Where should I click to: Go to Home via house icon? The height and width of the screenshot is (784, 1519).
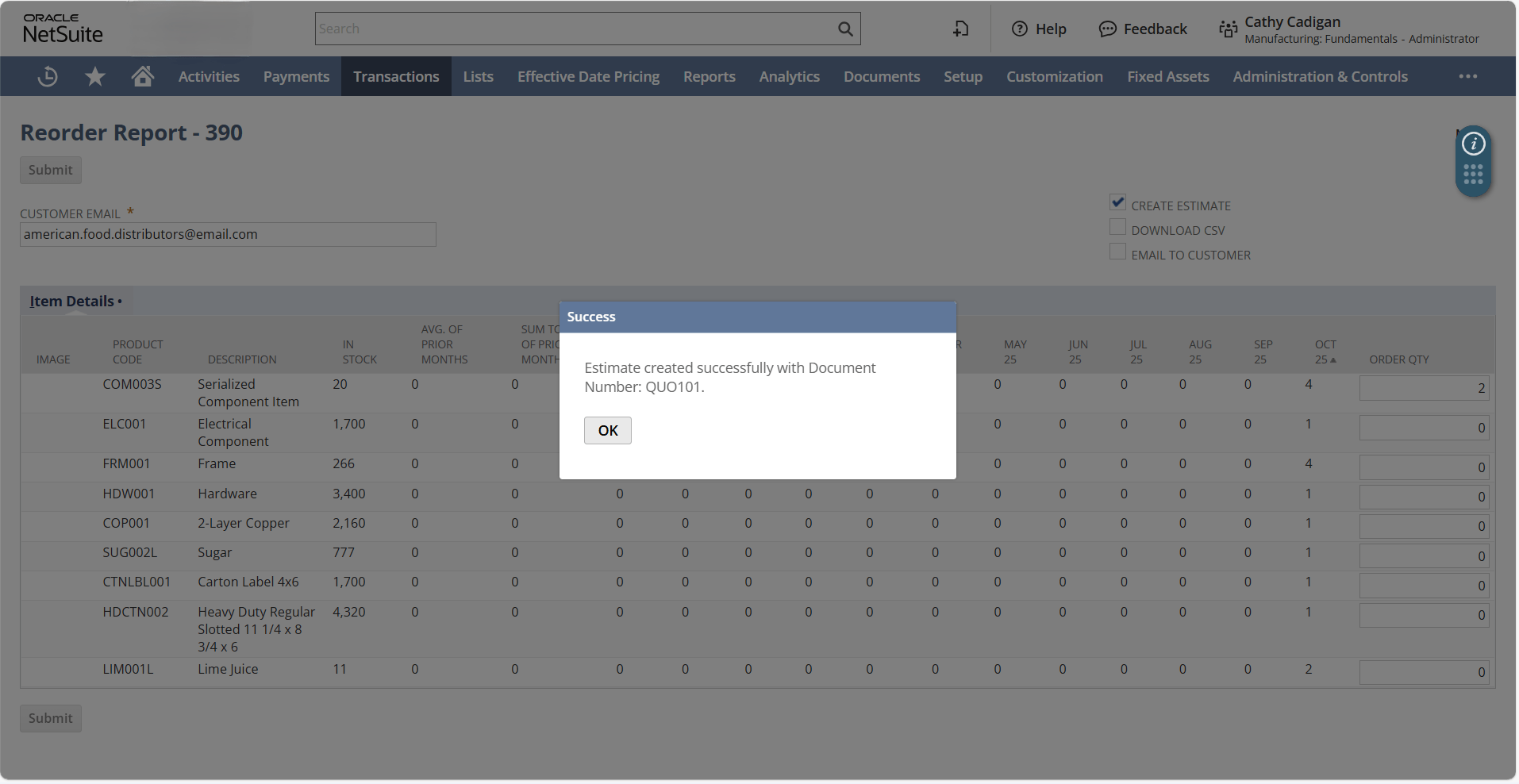[x=143, y=77]
